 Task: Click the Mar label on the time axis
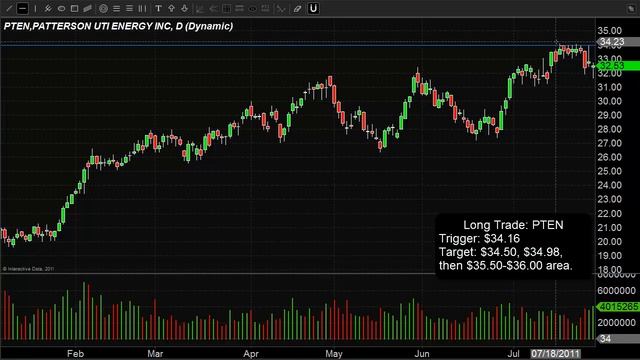pos(155,353)
